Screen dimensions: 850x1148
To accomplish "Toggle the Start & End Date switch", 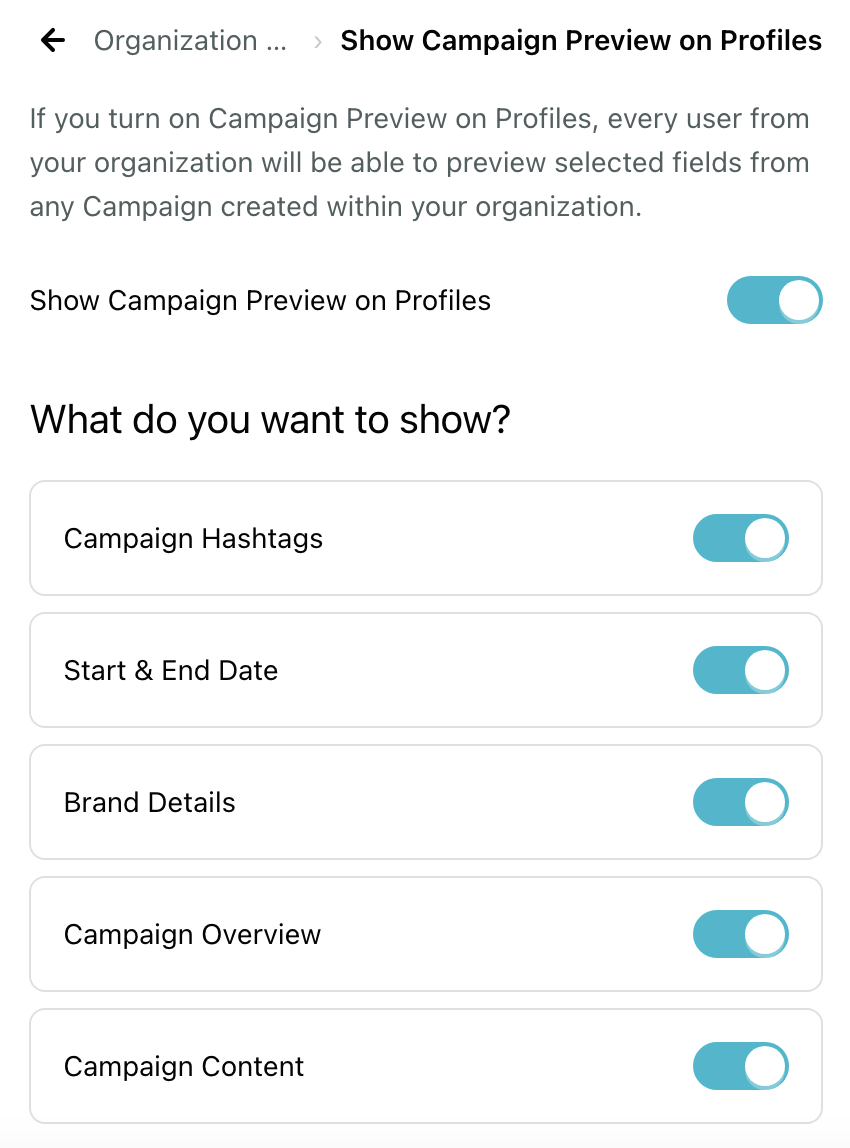I will pyautogui.click(x=741, y=670).
